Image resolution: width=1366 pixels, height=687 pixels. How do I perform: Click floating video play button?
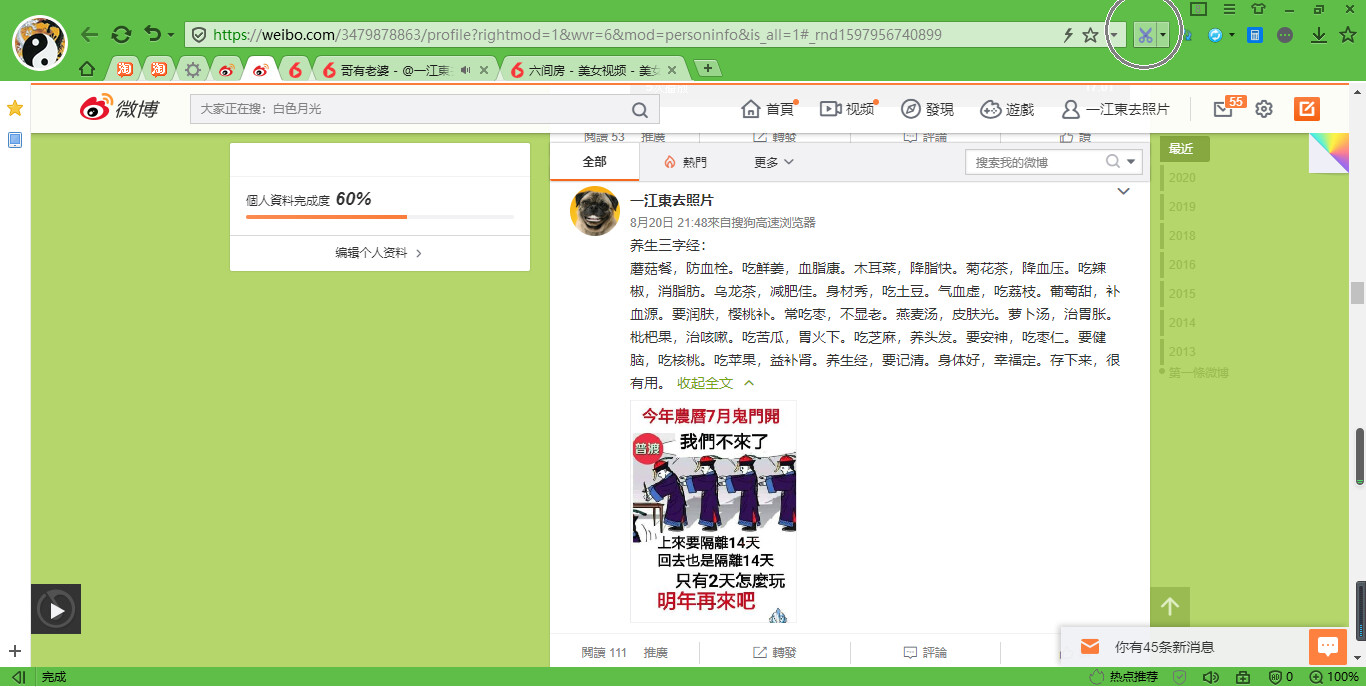pyautogui.click(x=56, y=609)
